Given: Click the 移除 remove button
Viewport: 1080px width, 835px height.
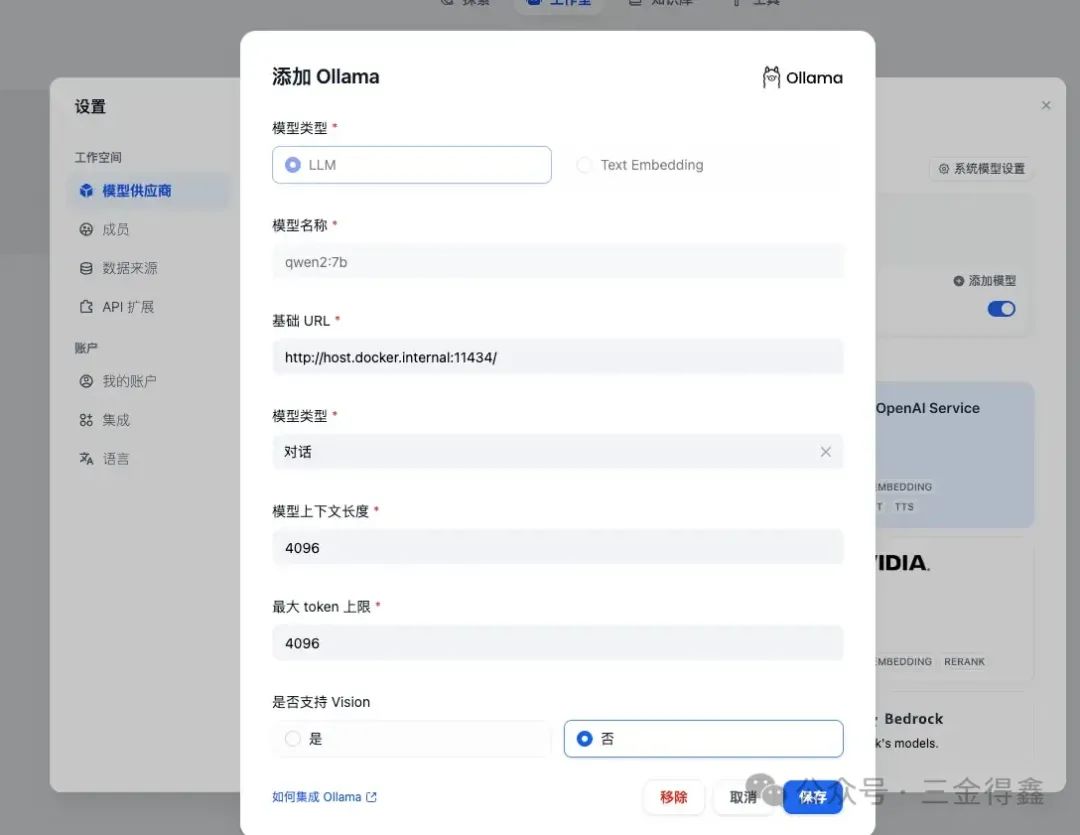Looking at the screenshot, I should tap(674, 797).
